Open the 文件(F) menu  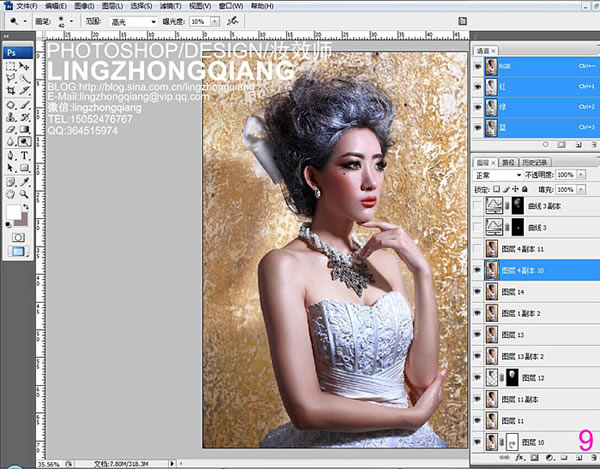(26, 6)
